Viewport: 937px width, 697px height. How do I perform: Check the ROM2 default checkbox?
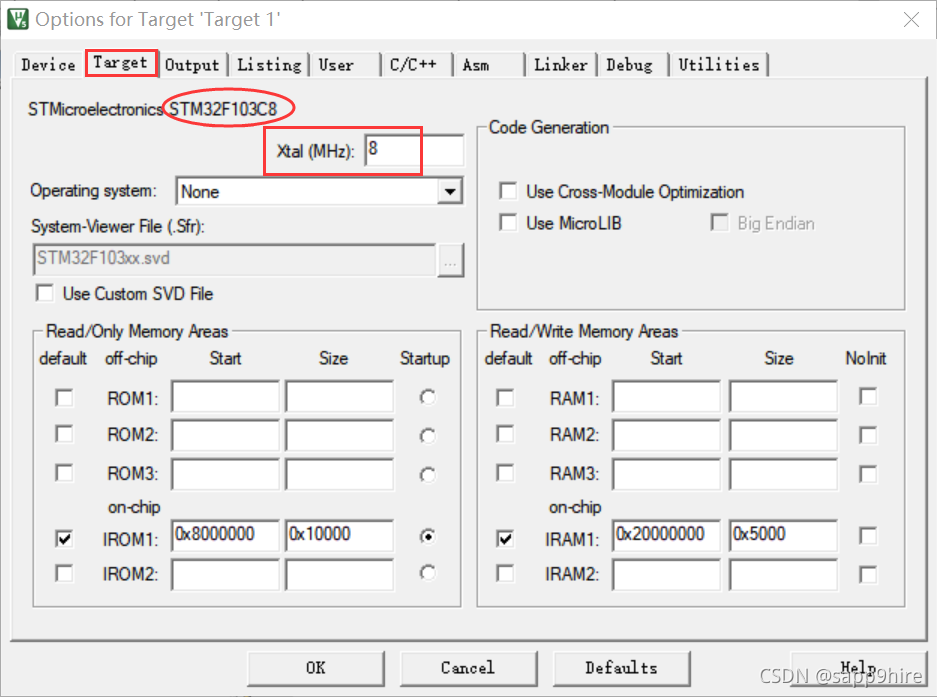tap(64, 434)
